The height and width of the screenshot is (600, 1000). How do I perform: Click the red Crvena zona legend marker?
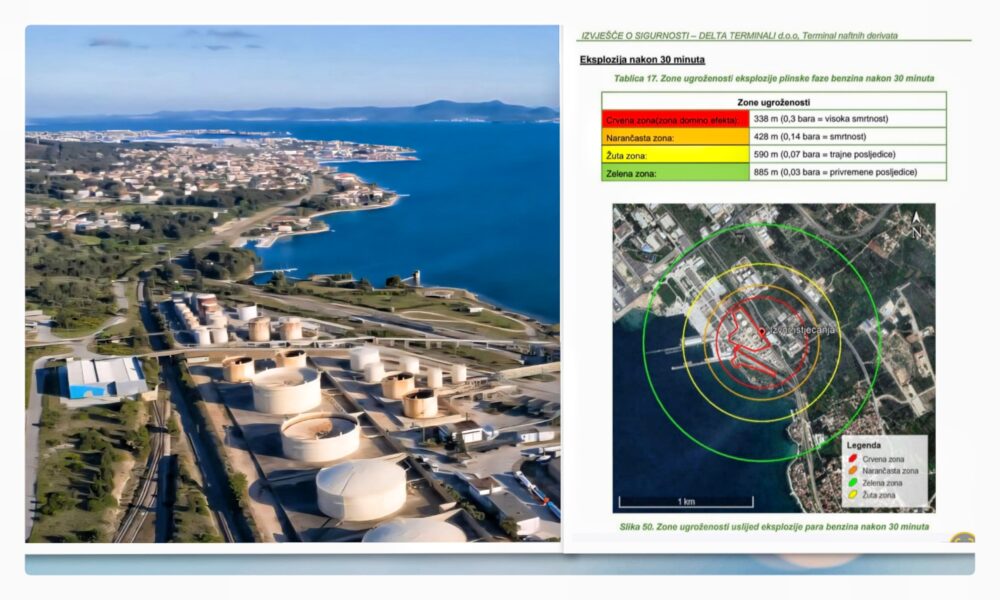coord(853,459)
